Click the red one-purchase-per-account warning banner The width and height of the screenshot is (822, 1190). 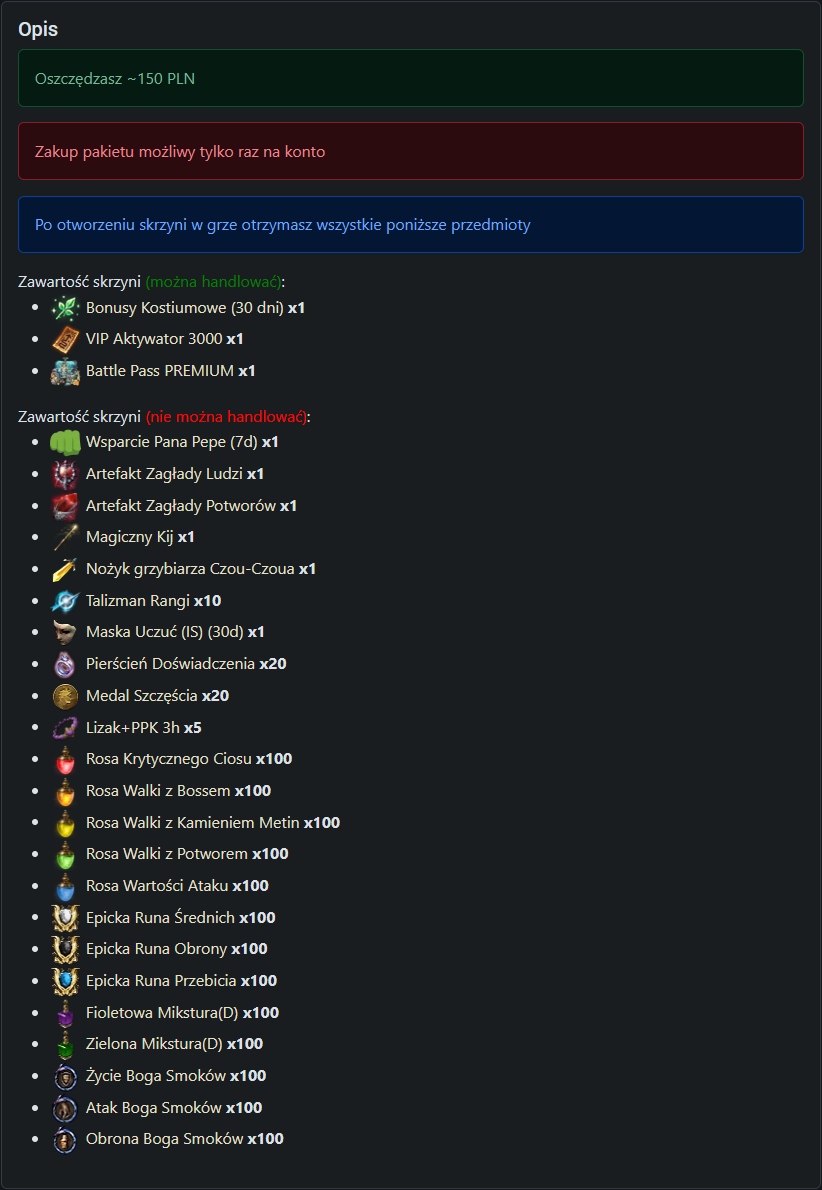point(411,151)
